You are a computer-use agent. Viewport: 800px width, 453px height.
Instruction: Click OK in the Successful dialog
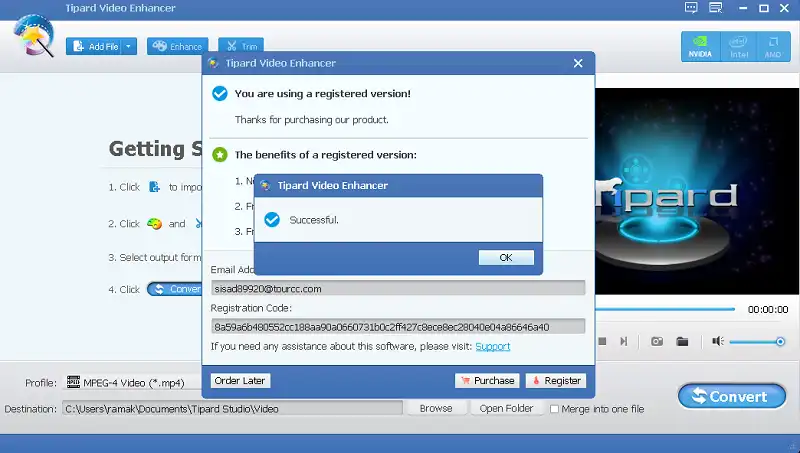coord(505,257)
